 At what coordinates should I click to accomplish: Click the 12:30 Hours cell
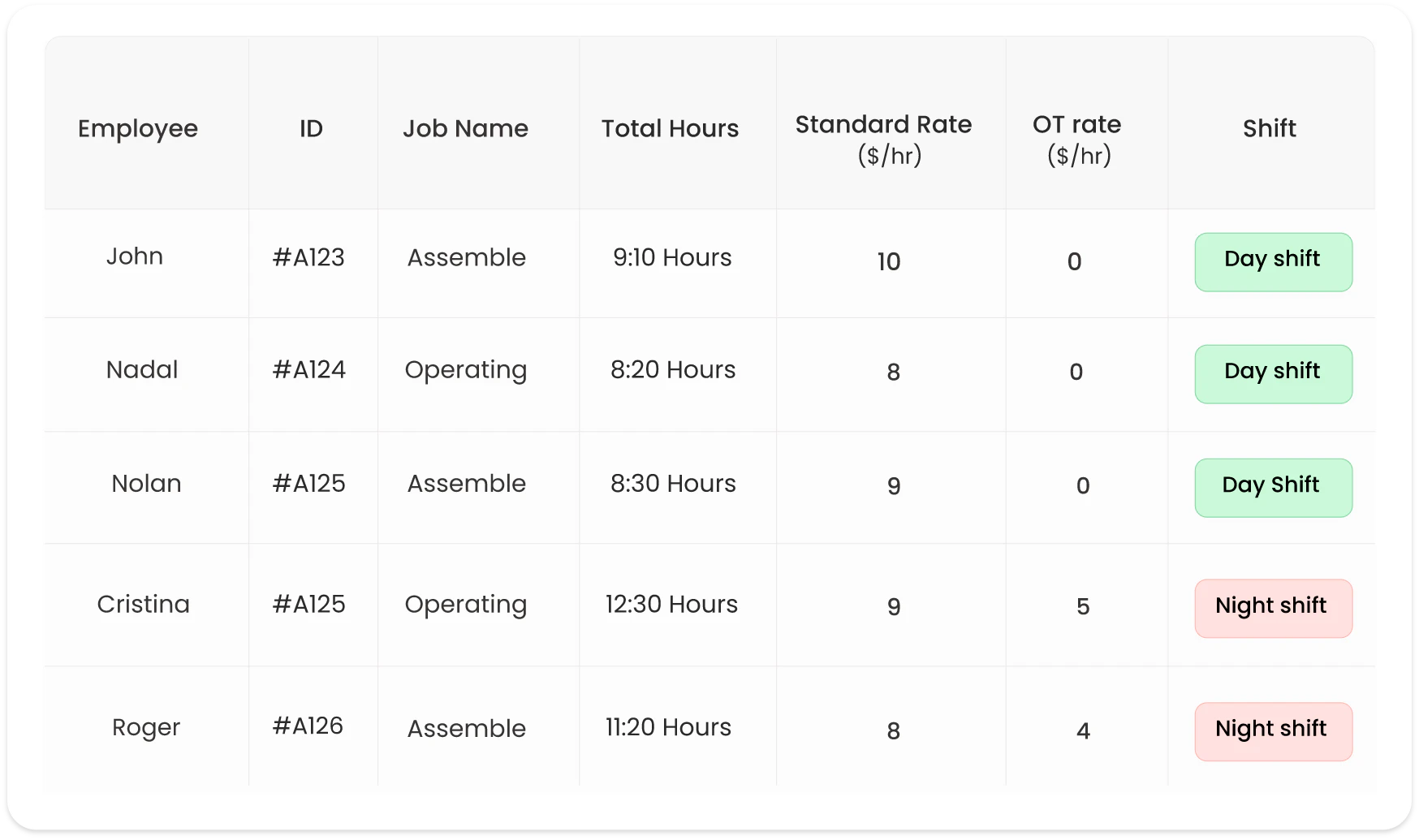click(671, 605)
